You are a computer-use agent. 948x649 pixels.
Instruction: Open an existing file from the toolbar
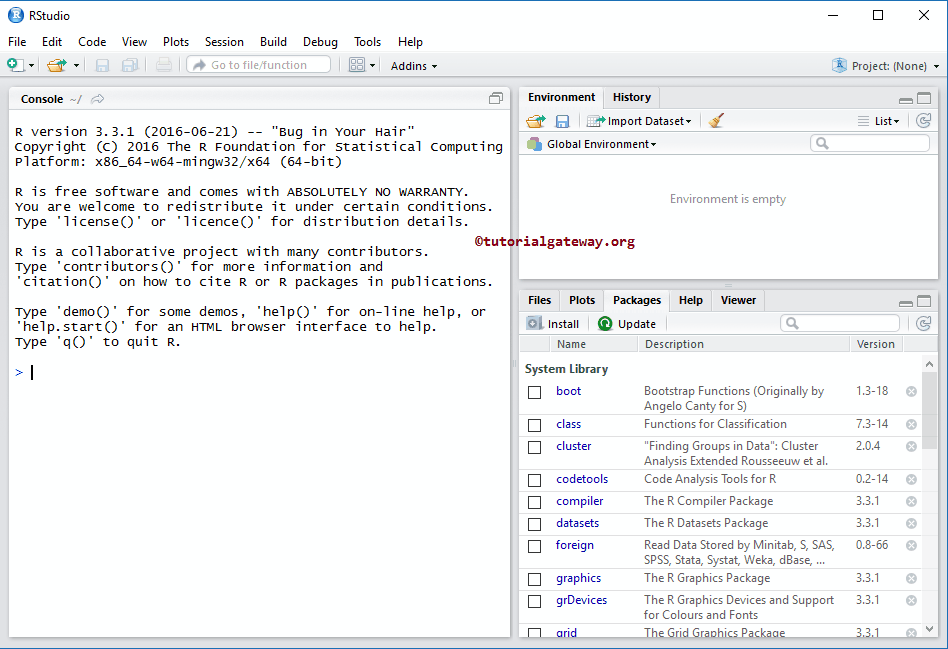click(57, 65)
